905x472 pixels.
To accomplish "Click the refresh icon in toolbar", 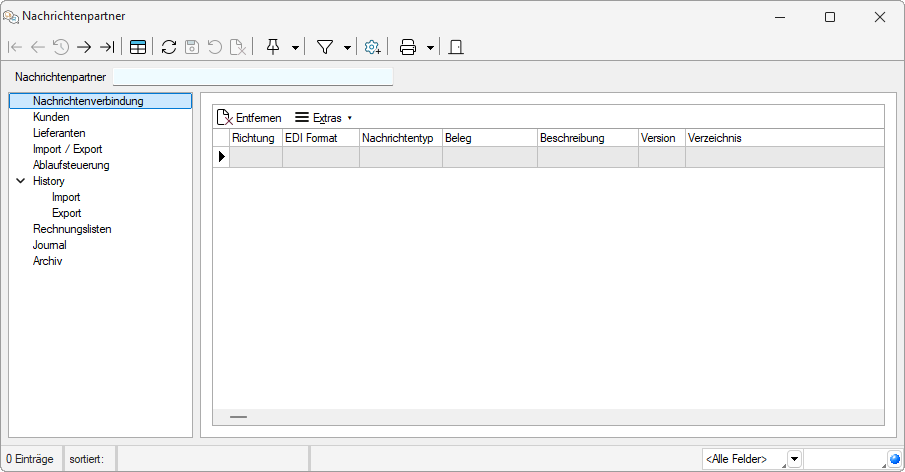I will (x=169, y=47).
